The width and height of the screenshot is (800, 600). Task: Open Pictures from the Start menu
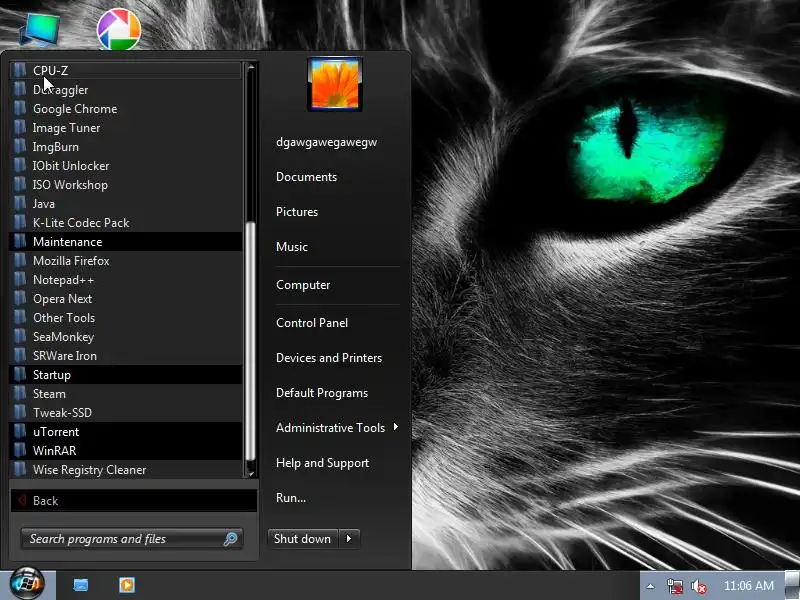[297, 212]
